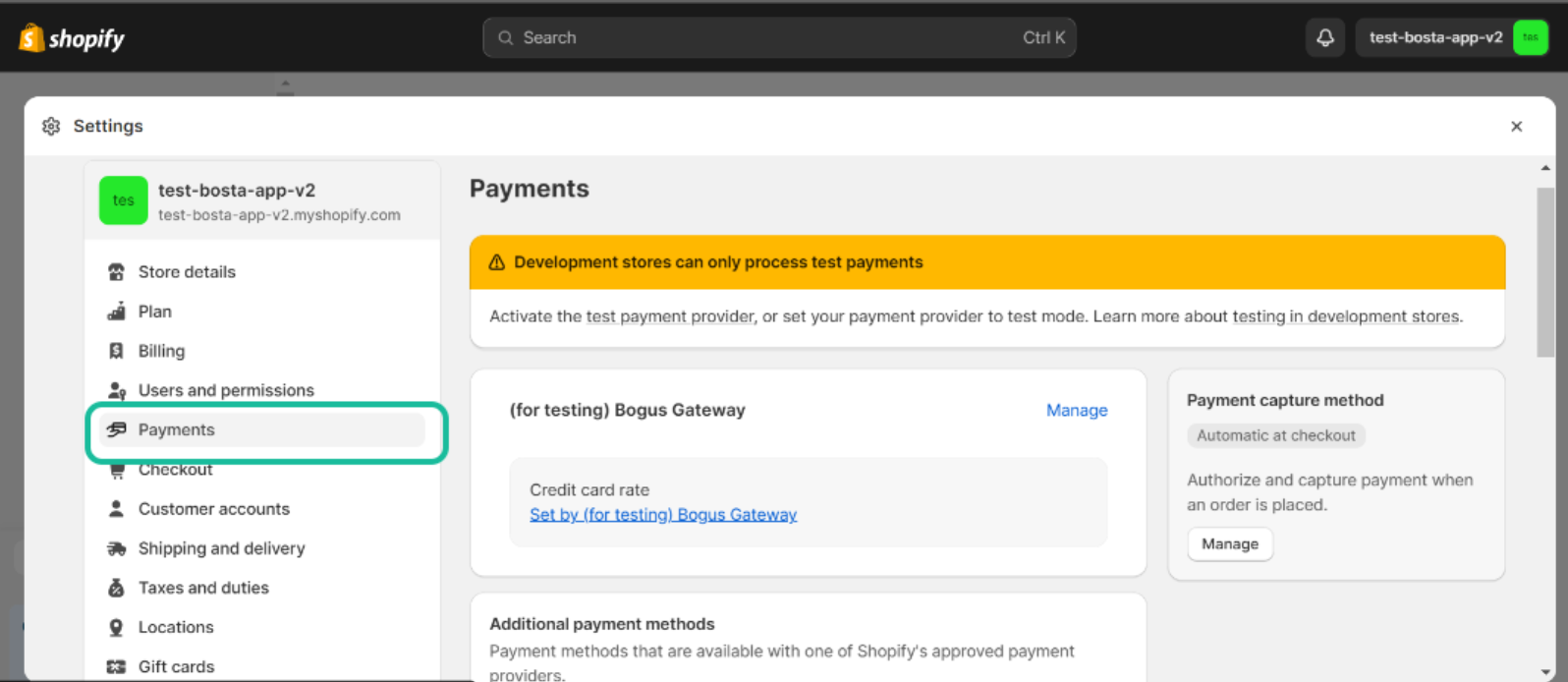Viewport: 1568px width, 682px height.
Task: Click scrollbar up arrow
Action: tap(1545, 168)
